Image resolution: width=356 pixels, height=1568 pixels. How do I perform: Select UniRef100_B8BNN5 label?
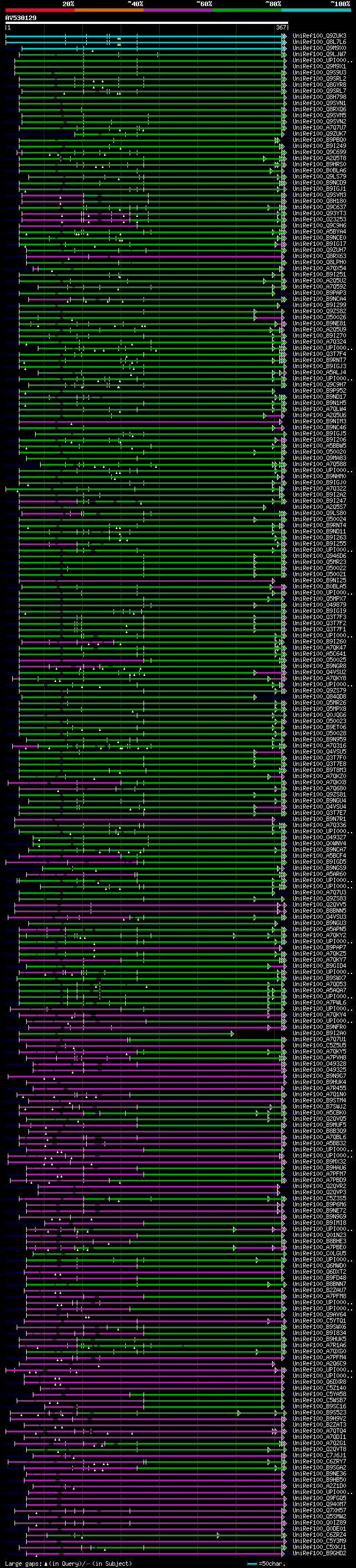click(319, 911)
